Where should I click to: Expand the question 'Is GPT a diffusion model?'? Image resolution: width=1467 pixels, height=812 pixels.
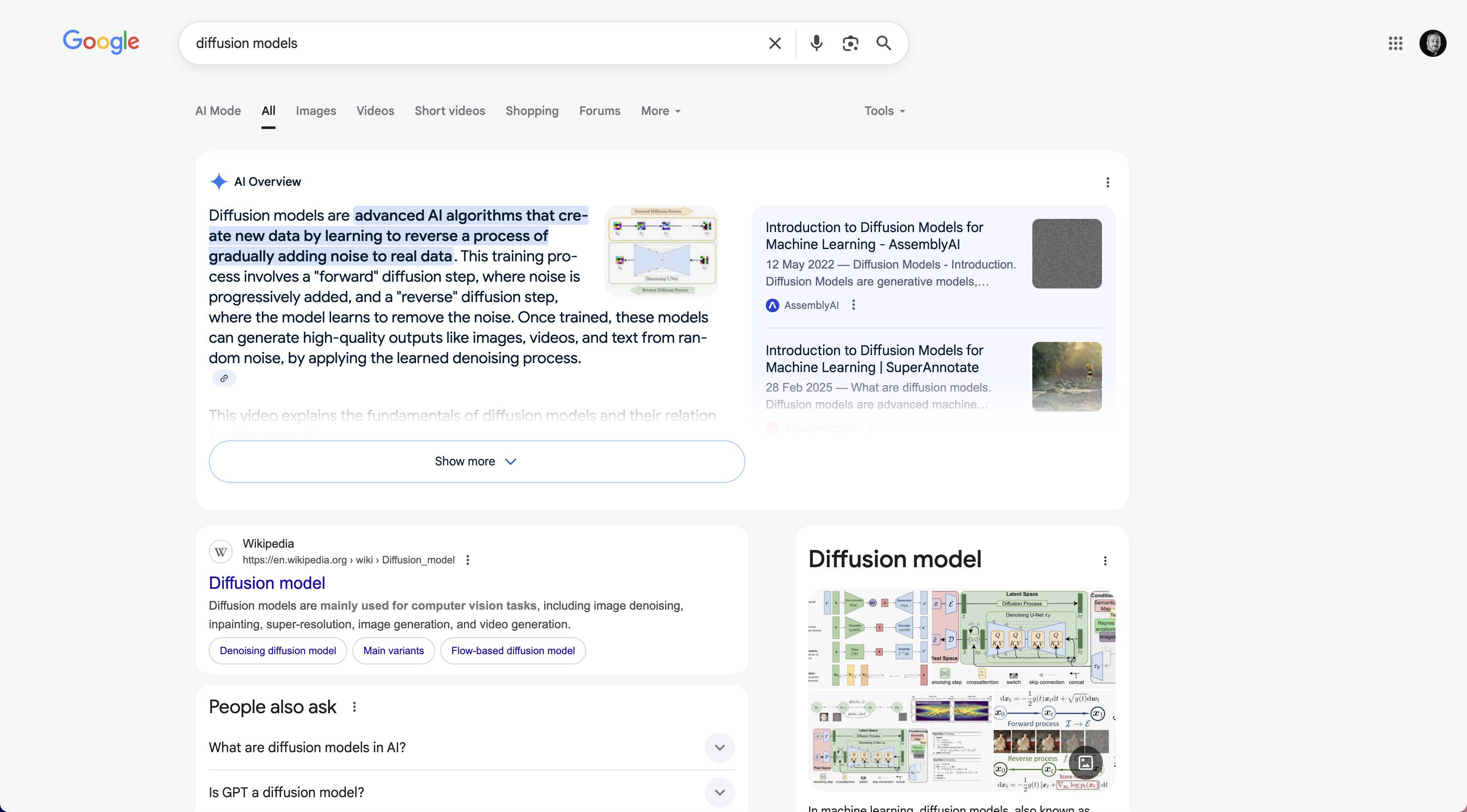(x=719, y=792)
